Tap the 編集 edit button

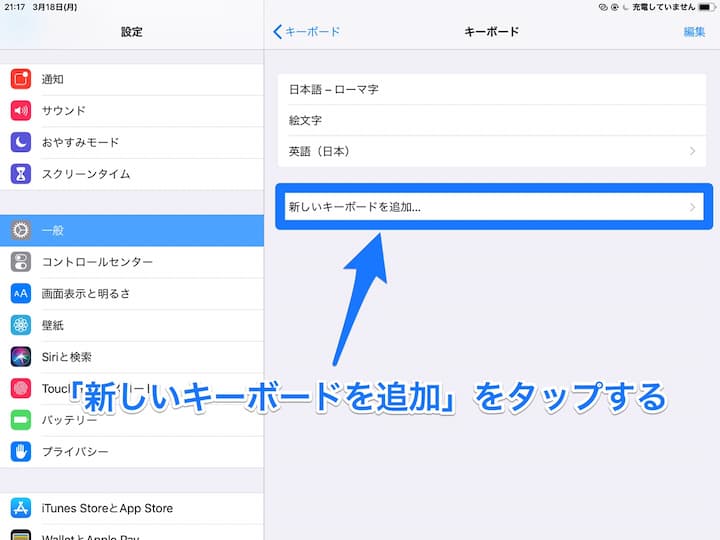click(694, 32)
